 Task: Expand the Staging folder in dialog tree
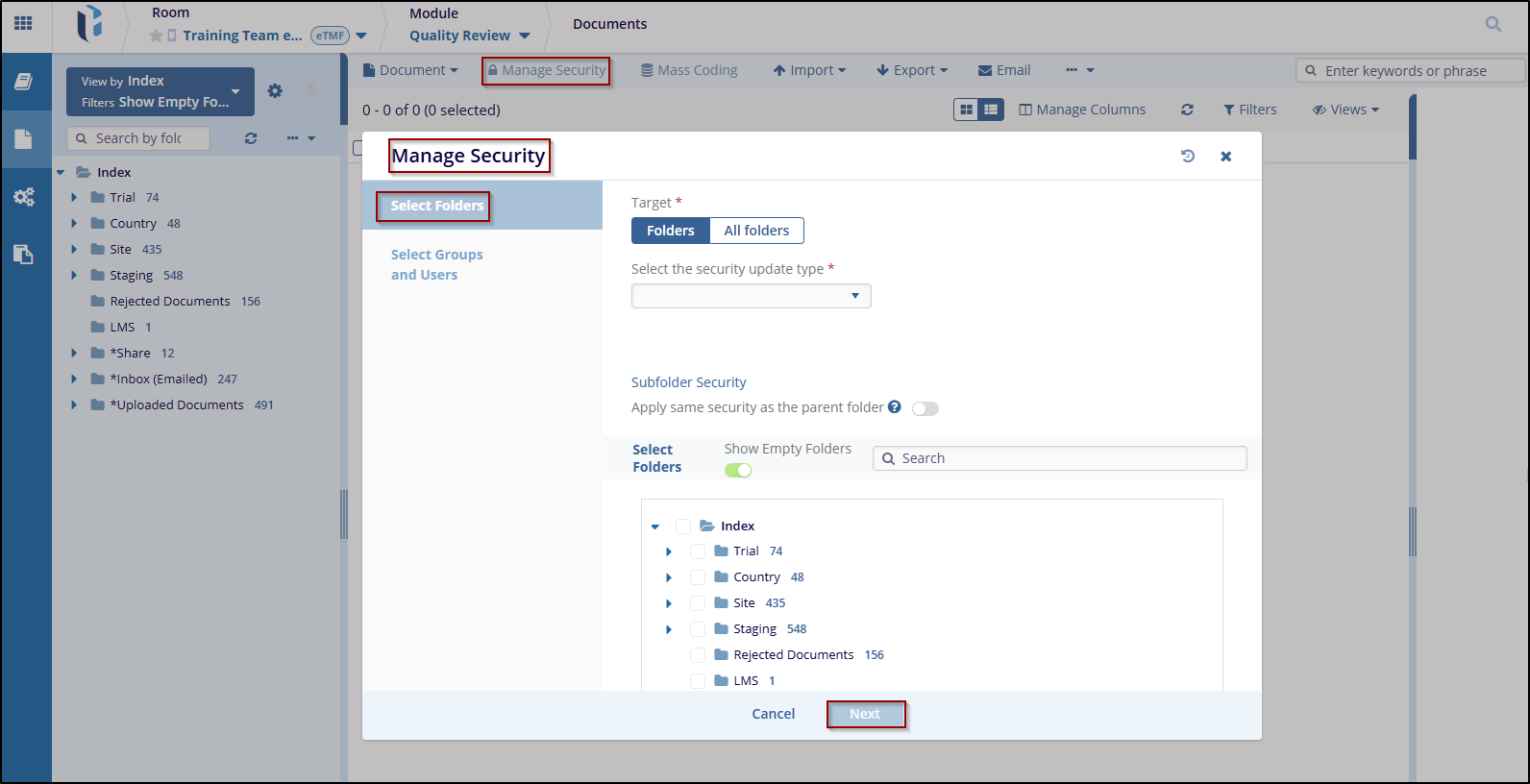pyautogui.click(x=669, y=629)
